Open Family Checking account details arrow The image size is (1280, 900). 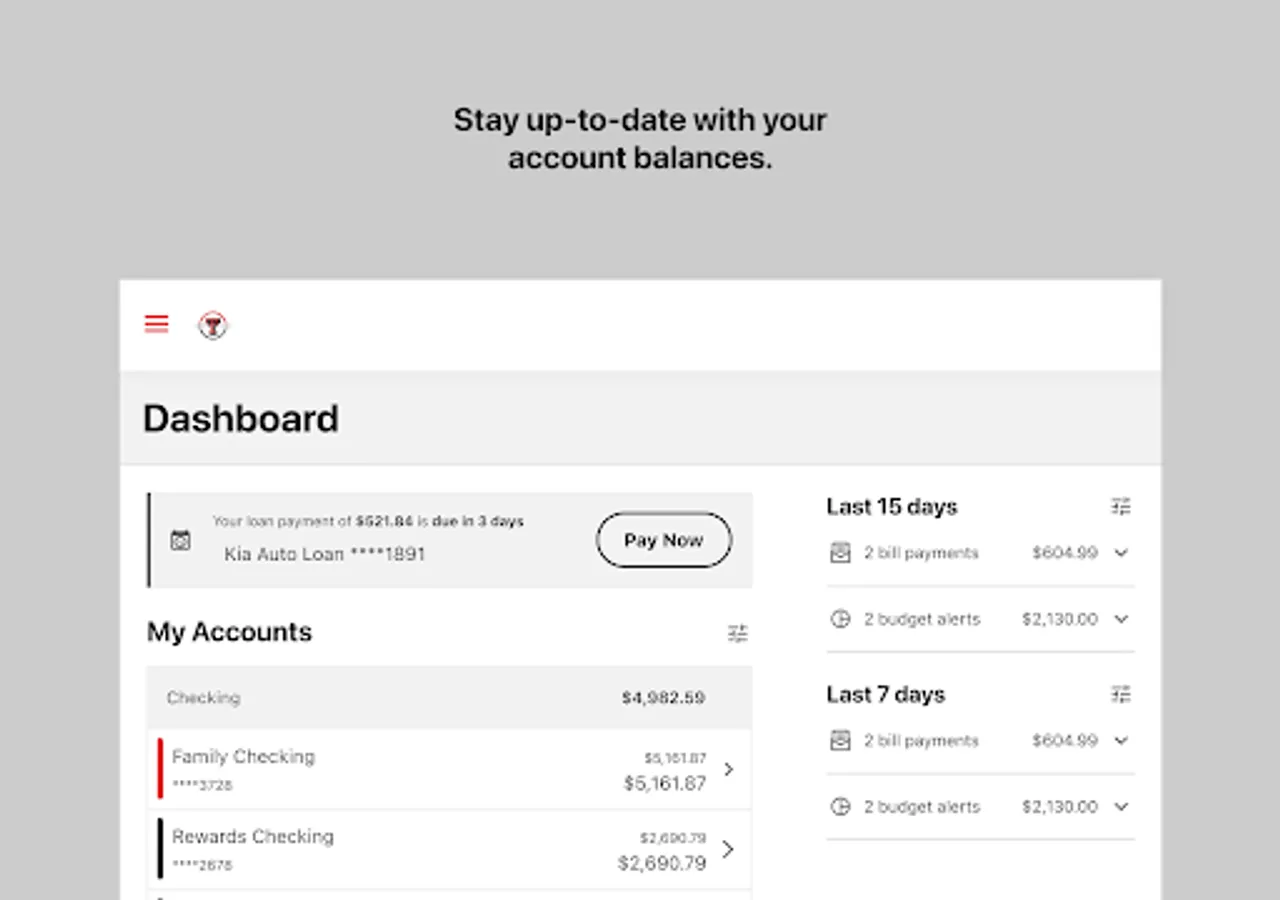[x=728, y=769]
